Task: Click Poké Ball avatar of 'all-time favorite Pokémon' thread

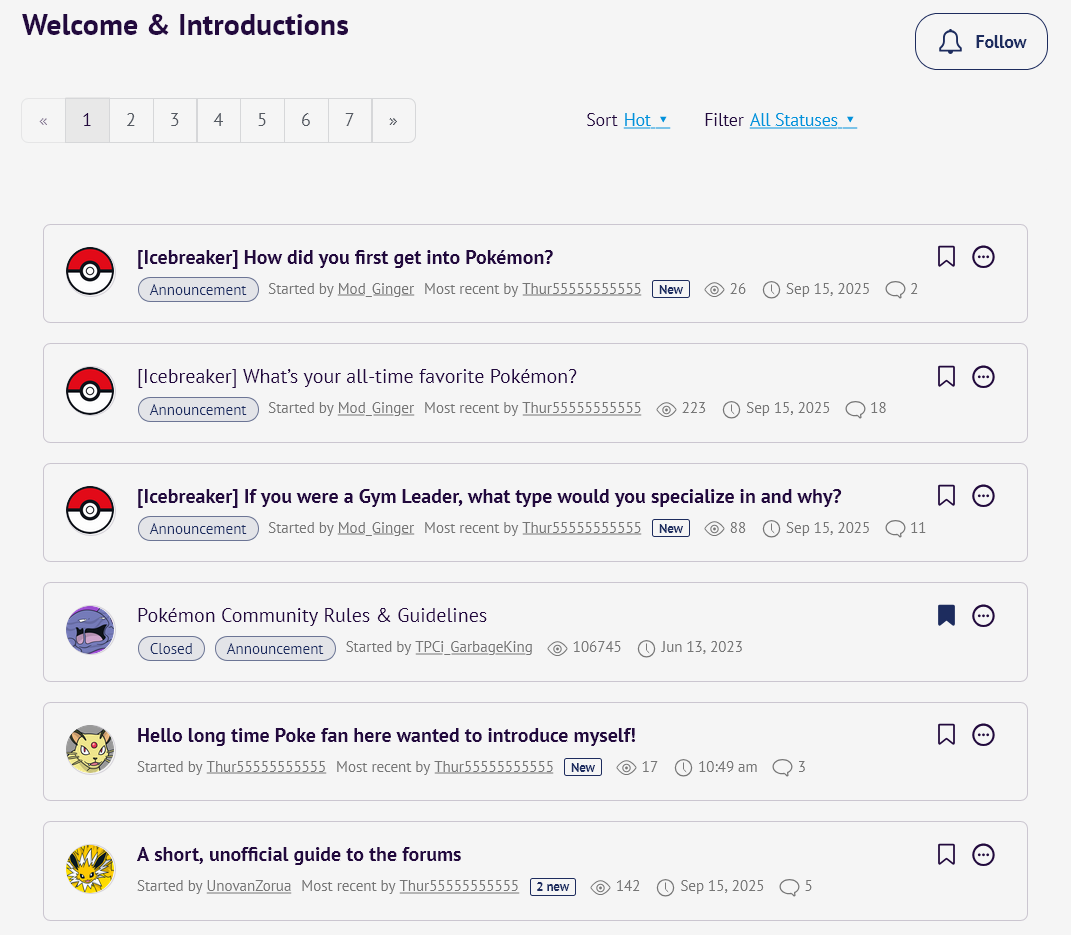Action: (x=90, y=391)
